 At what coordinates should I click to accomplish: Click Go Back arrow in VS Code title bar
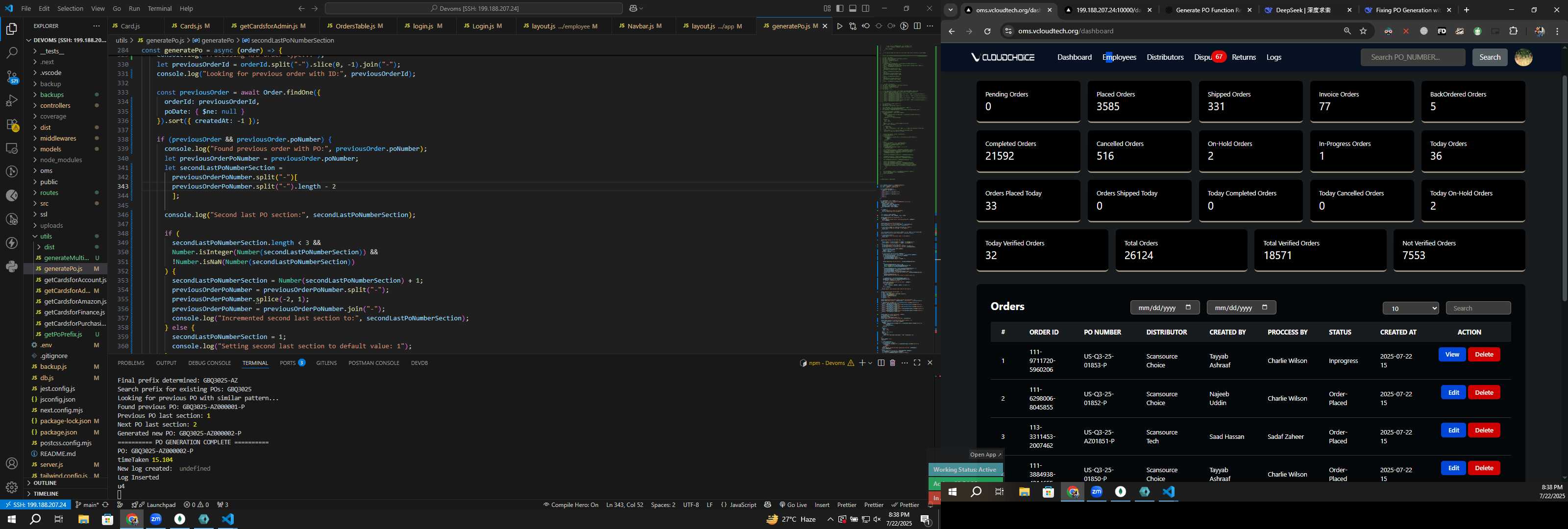(301, 8)
